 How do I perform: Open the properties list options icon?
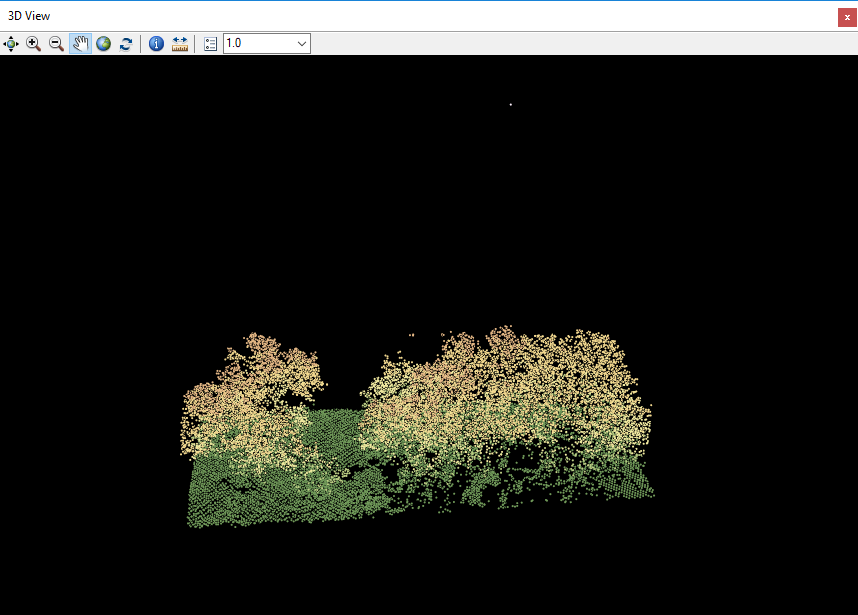pos(210,44)
